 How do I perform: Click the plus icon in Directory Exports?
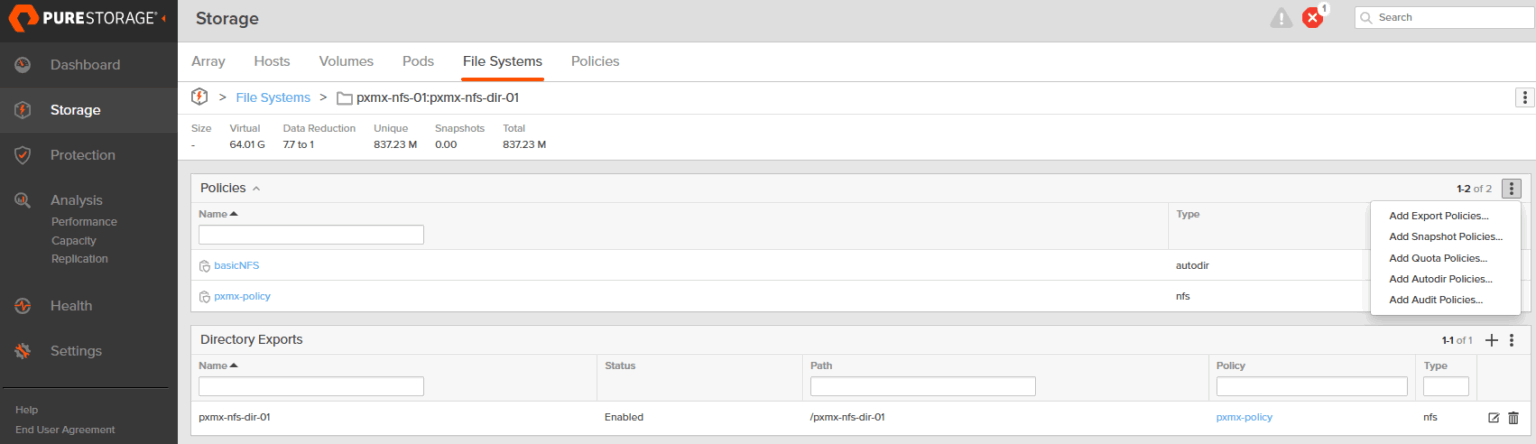pos(1491,340)
